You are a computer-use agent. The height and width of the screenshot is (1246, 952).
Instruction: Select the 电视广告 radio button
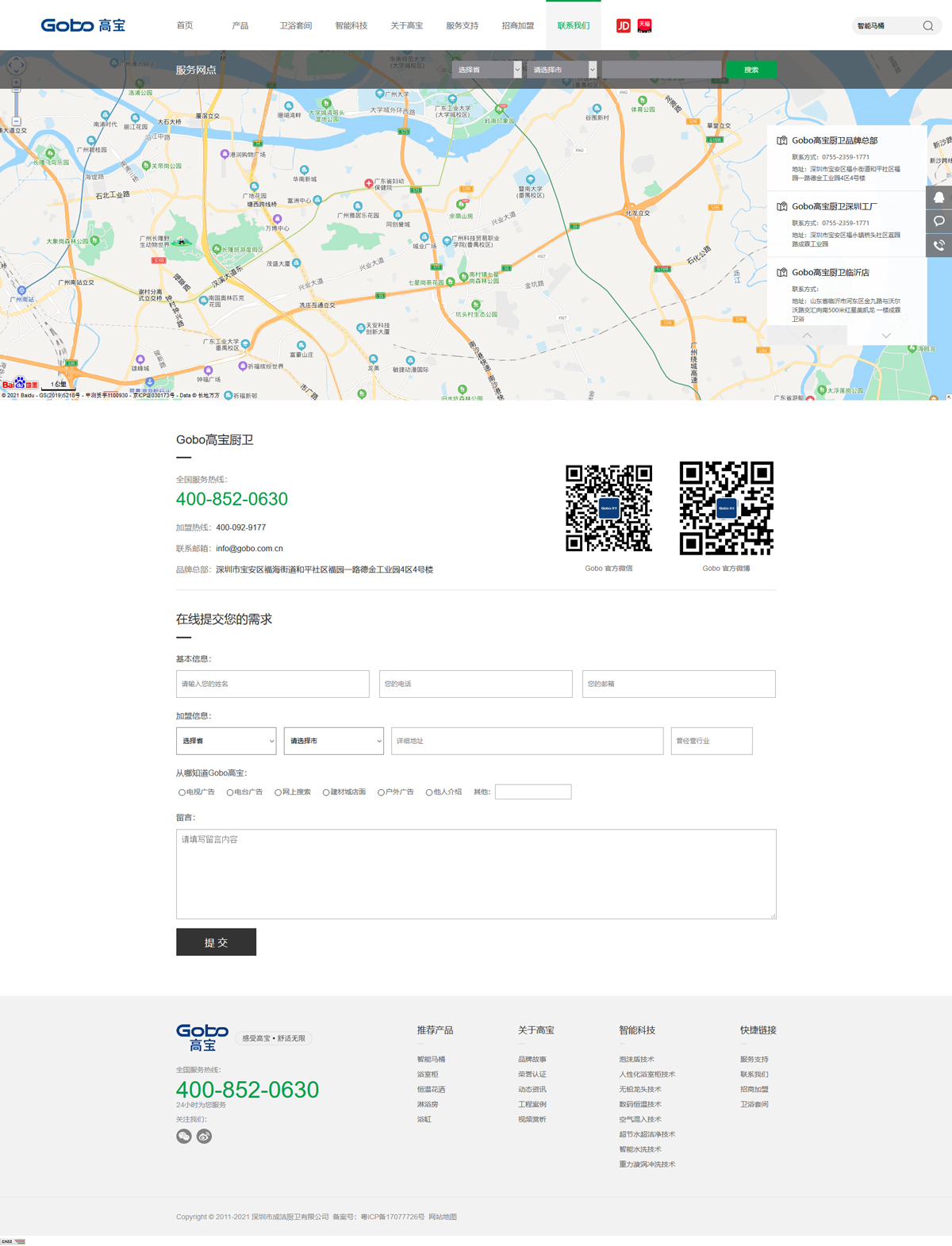[182, 792]
